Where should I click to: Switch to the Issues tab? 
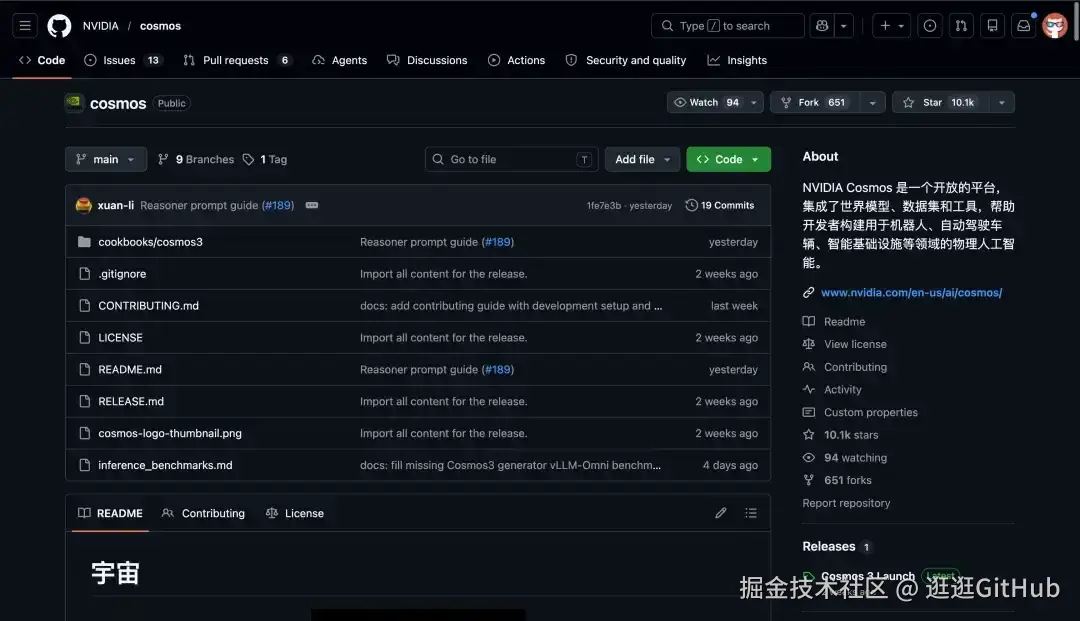click(122, 61)
